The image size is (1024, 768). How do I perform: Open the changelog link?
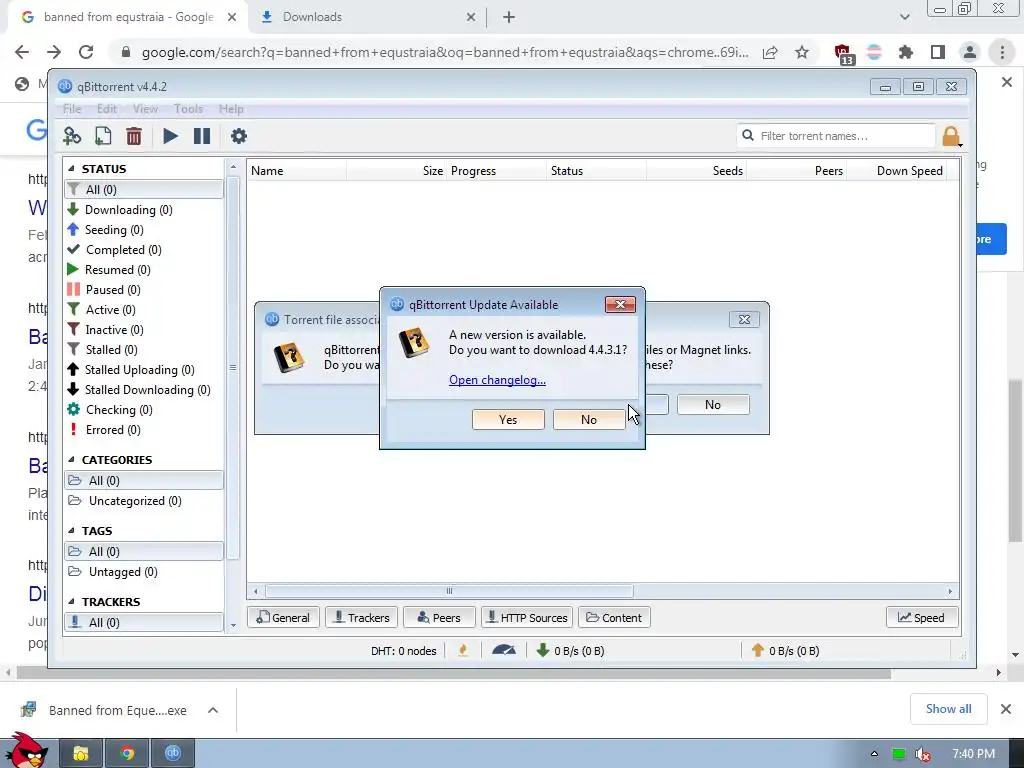pos(498,379)
